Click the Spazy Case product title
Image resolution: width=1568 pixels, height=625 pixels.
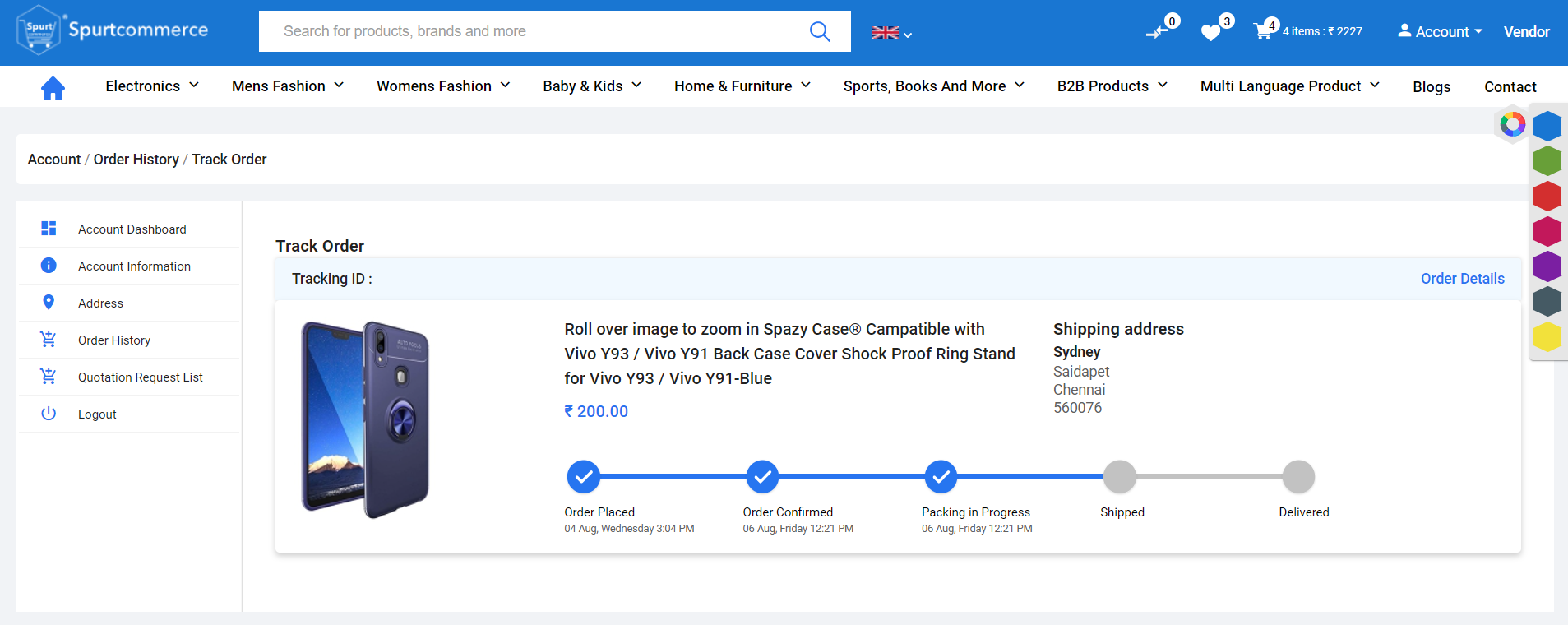coord(789,354)
